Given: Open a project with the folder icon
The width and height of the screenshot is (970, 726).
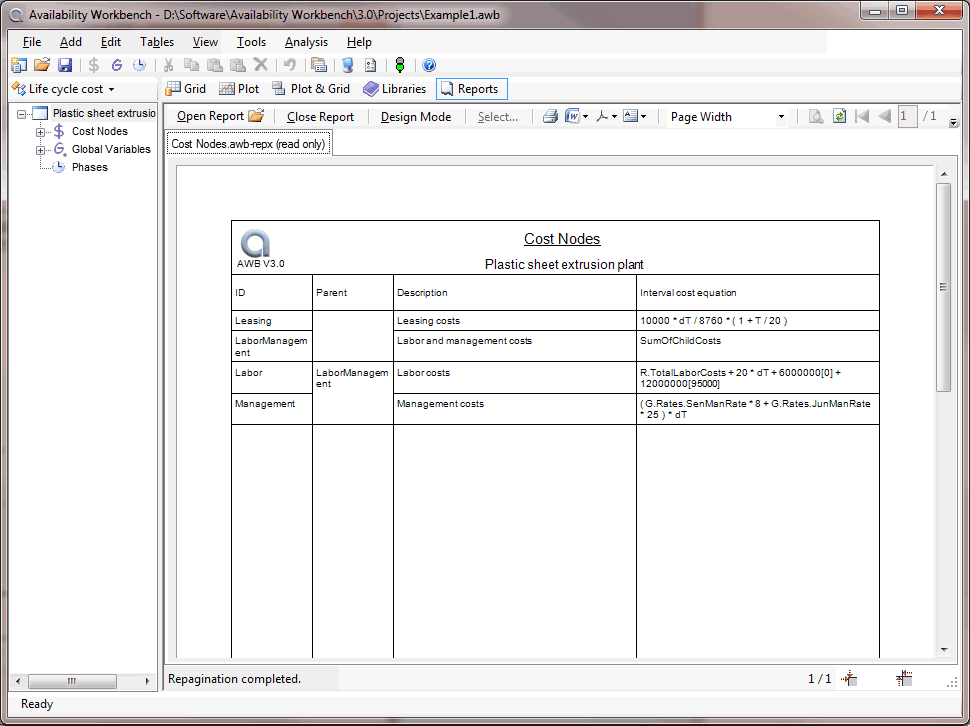Looking at the screenshot, I should click(42, 65).
